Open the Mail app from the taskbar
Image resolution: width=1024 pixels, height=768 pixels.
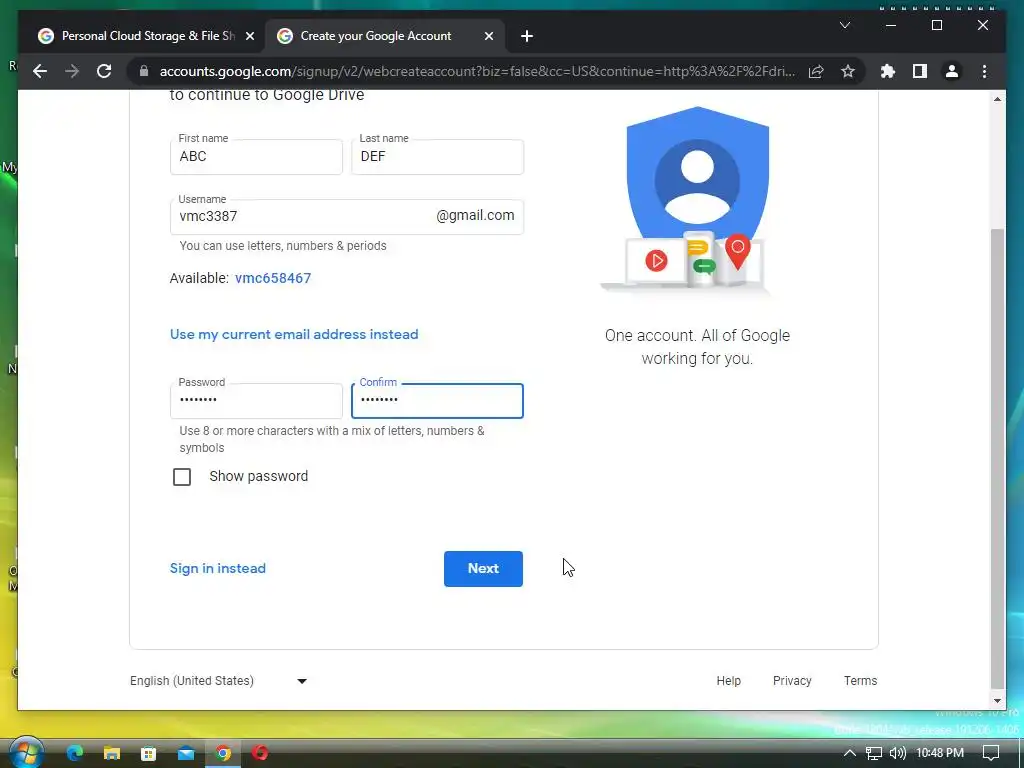tap(186, 754)
